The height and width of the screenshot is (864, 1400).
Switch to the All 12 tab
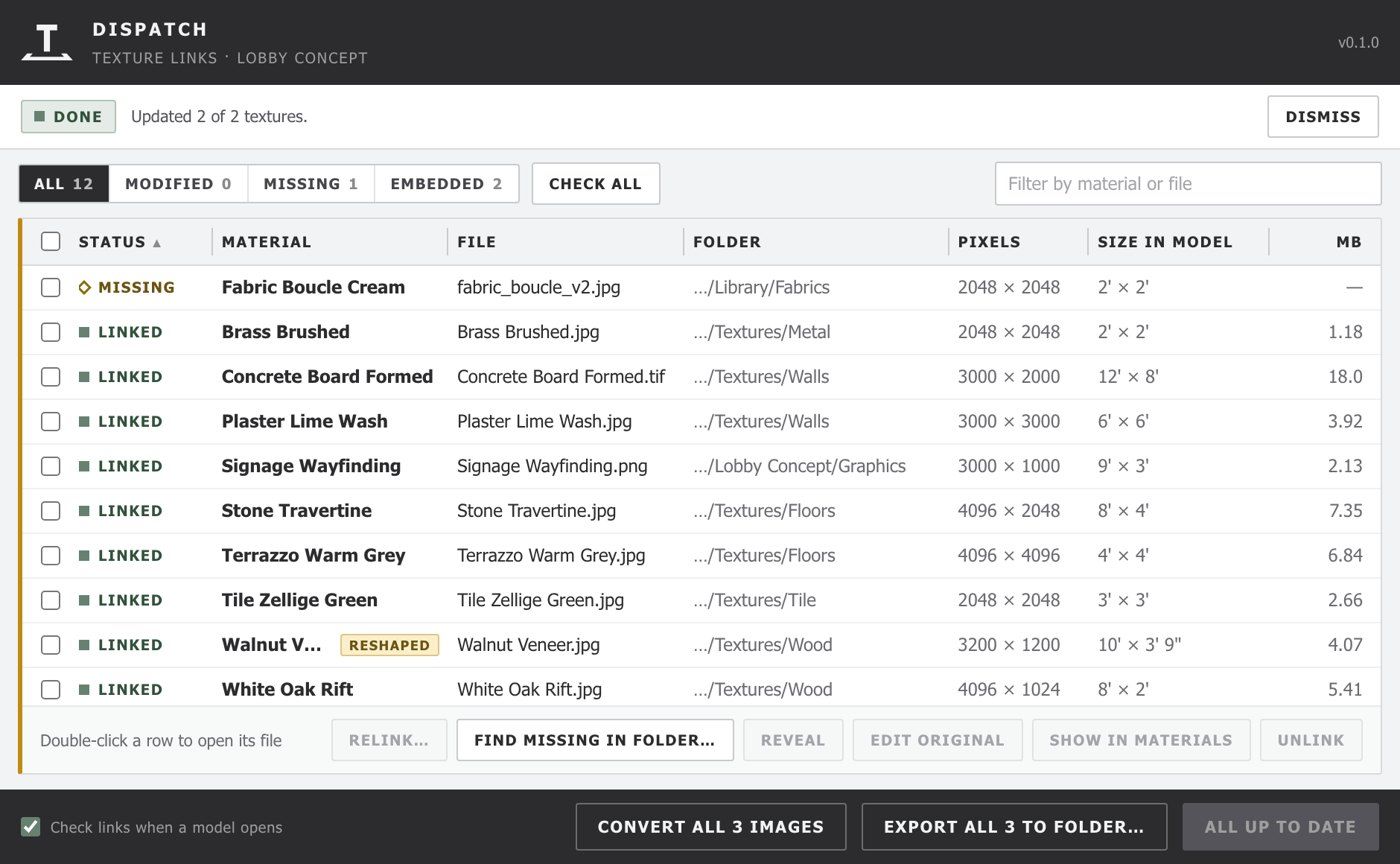coord(64,184)
